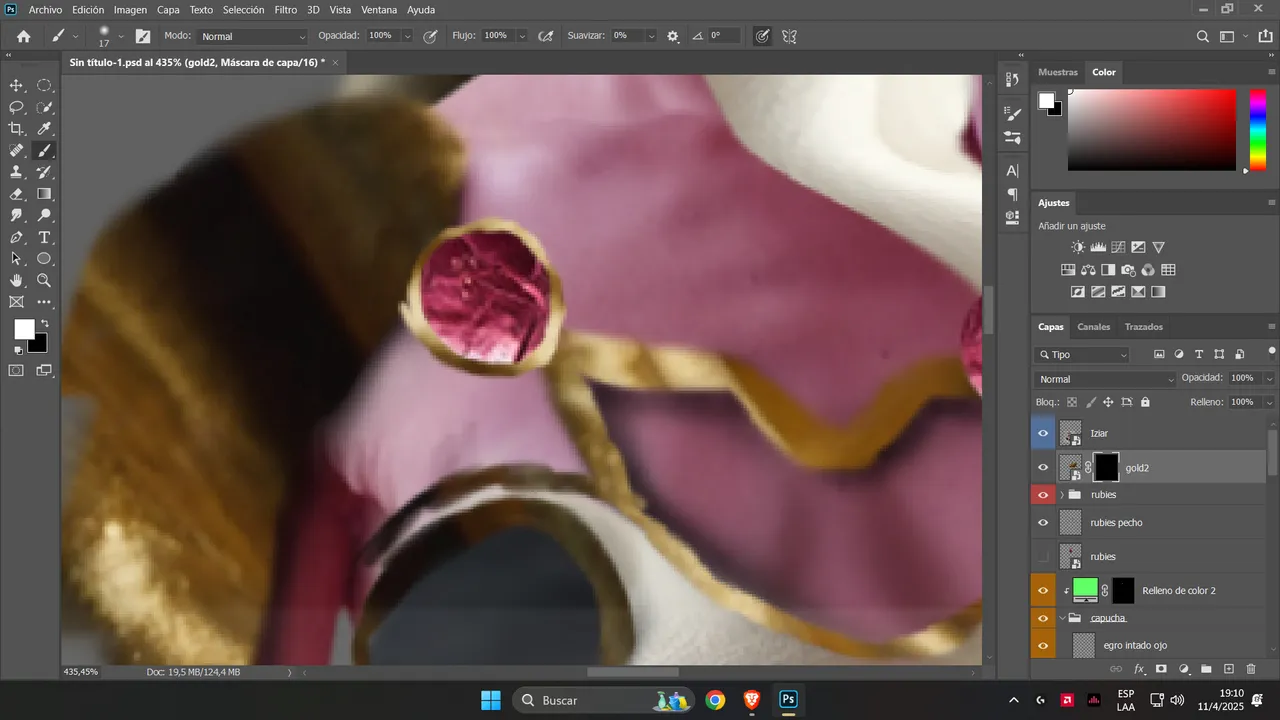Screen dimensions: 1280x720
Task: Toggle symmetry paint options butterfly icon
Action: click(x=789, y=36)
